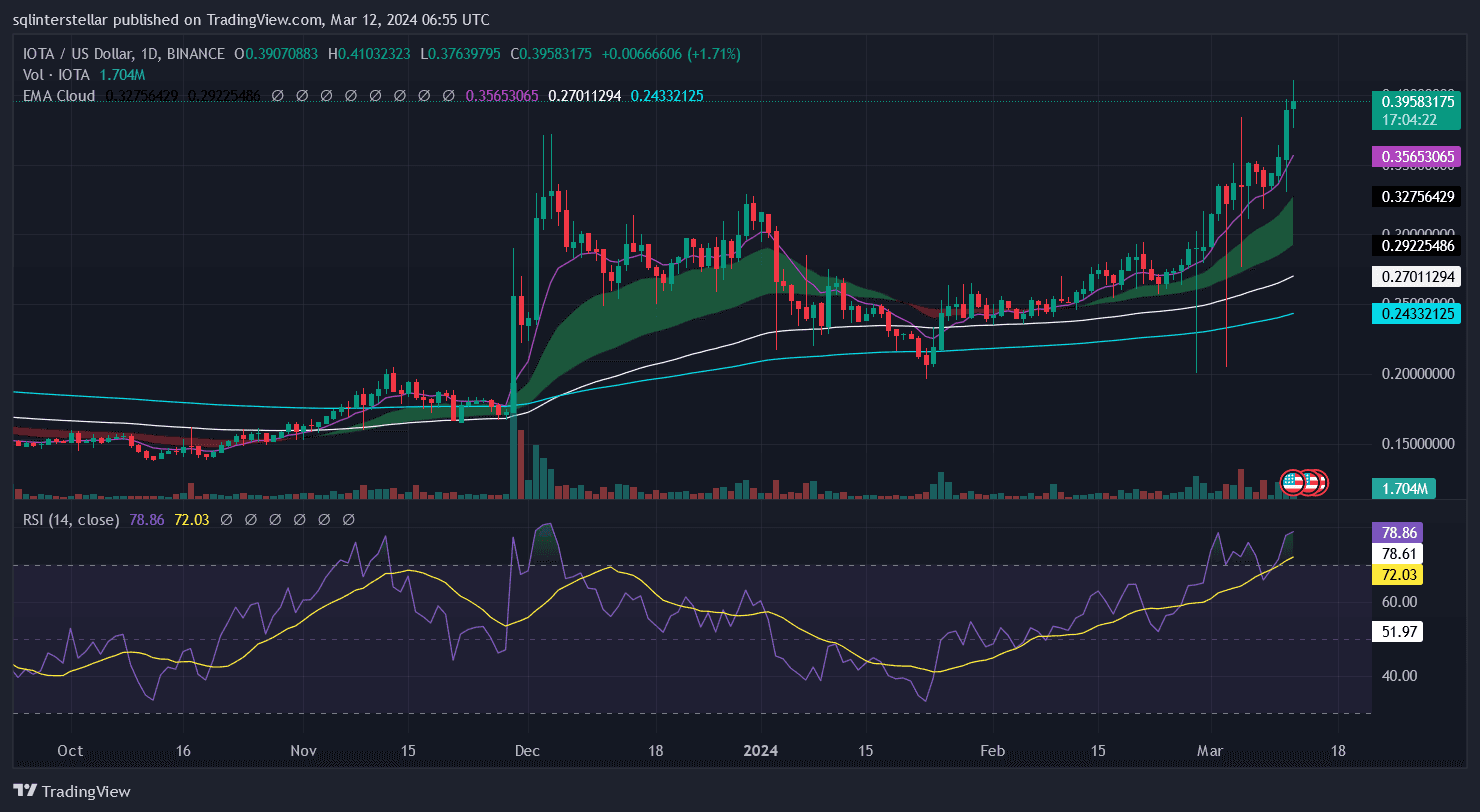The width and height of the screenshot is (1480, 812).
Task: Click the Vol · IOTA indicator legend label
Action: coord(57,74)
